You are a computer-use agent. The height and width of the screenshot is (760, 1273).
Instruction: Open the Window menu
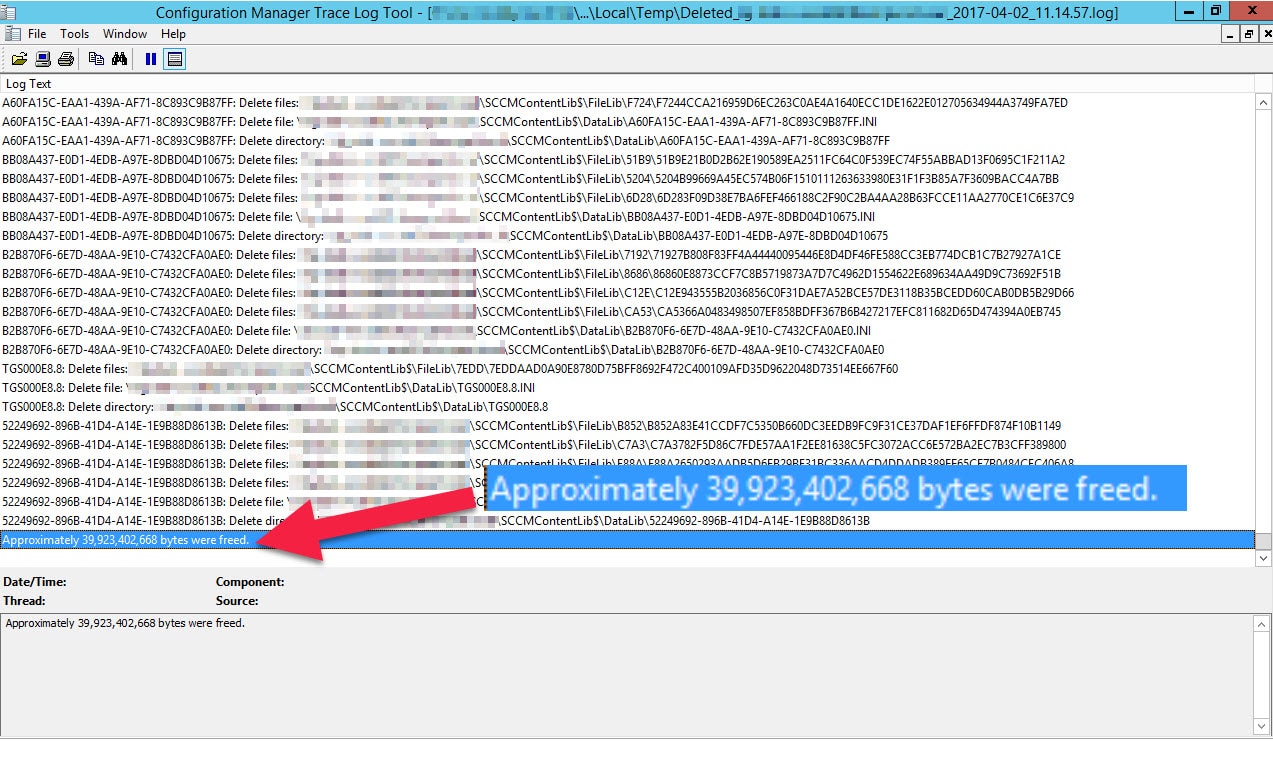[125, 34]
